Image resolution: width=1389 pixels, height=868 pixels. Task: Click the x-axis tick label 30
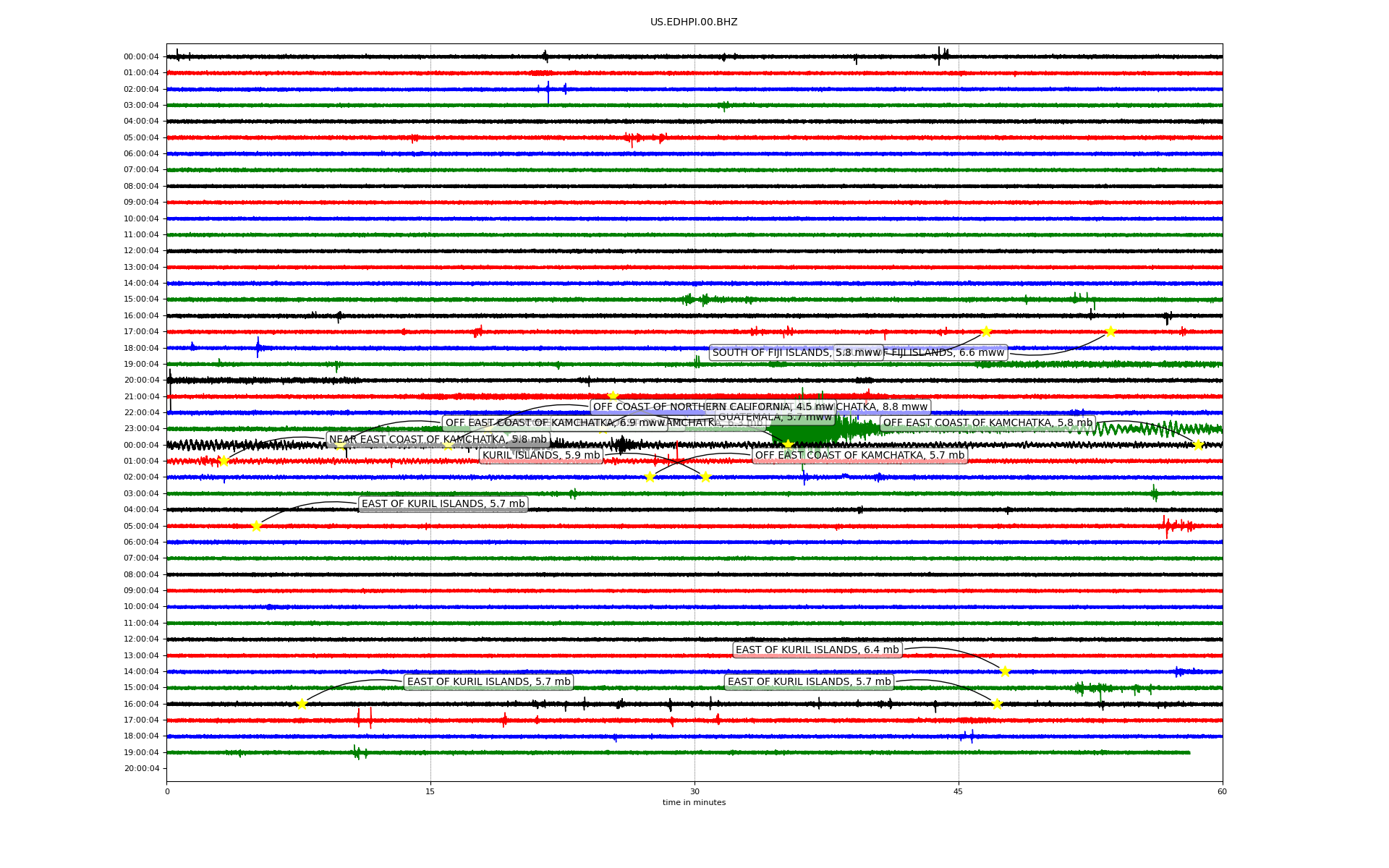click(x=694, y=791)
